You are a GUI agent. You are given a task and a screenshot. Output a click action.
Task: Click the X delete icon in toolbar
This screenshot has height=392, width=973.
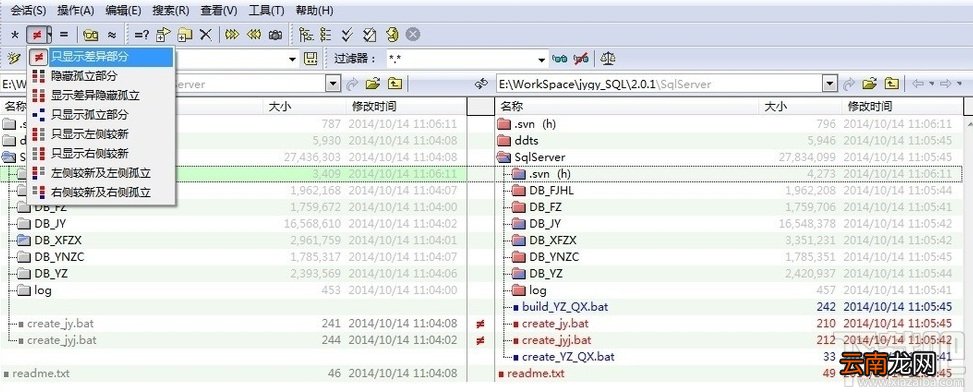click(x=205, y=35)
